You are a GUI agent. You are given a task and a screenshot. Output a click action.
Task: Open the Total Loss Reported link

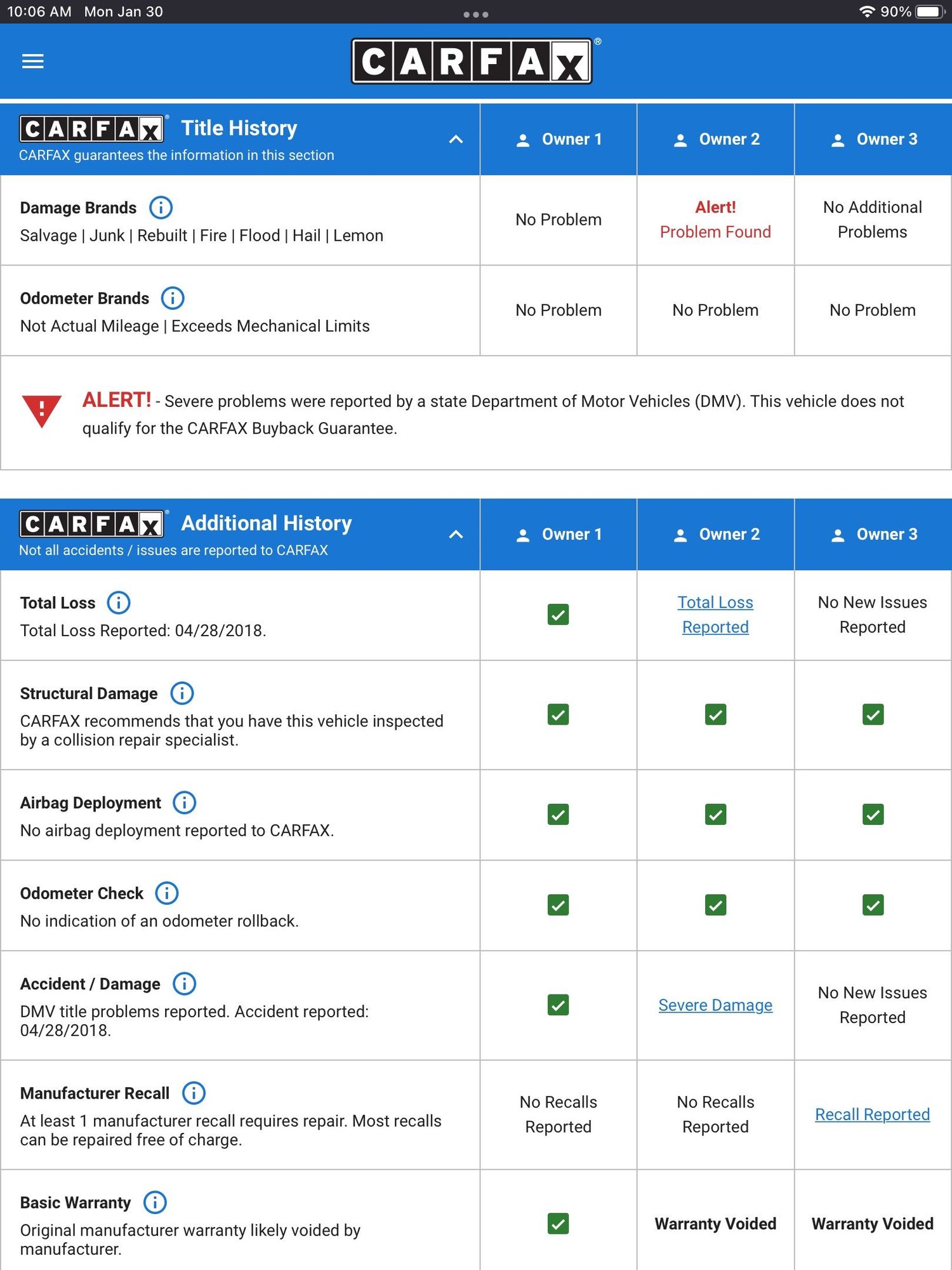tap(715, 614)
